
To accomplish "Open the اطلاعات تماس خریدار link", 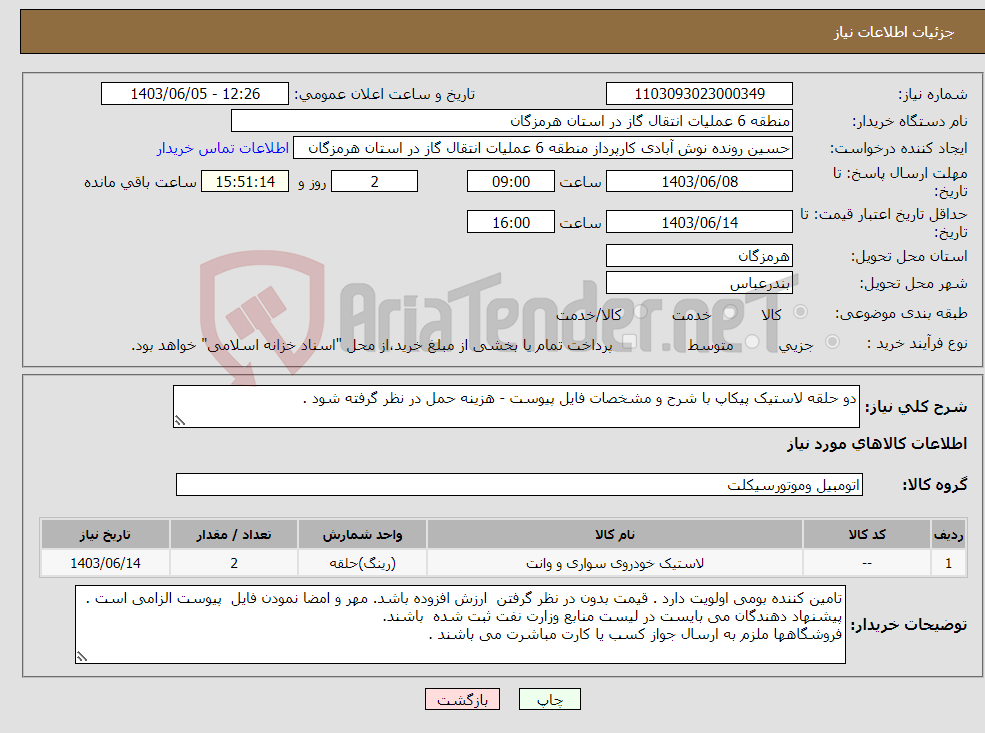I will pos(222,148).
